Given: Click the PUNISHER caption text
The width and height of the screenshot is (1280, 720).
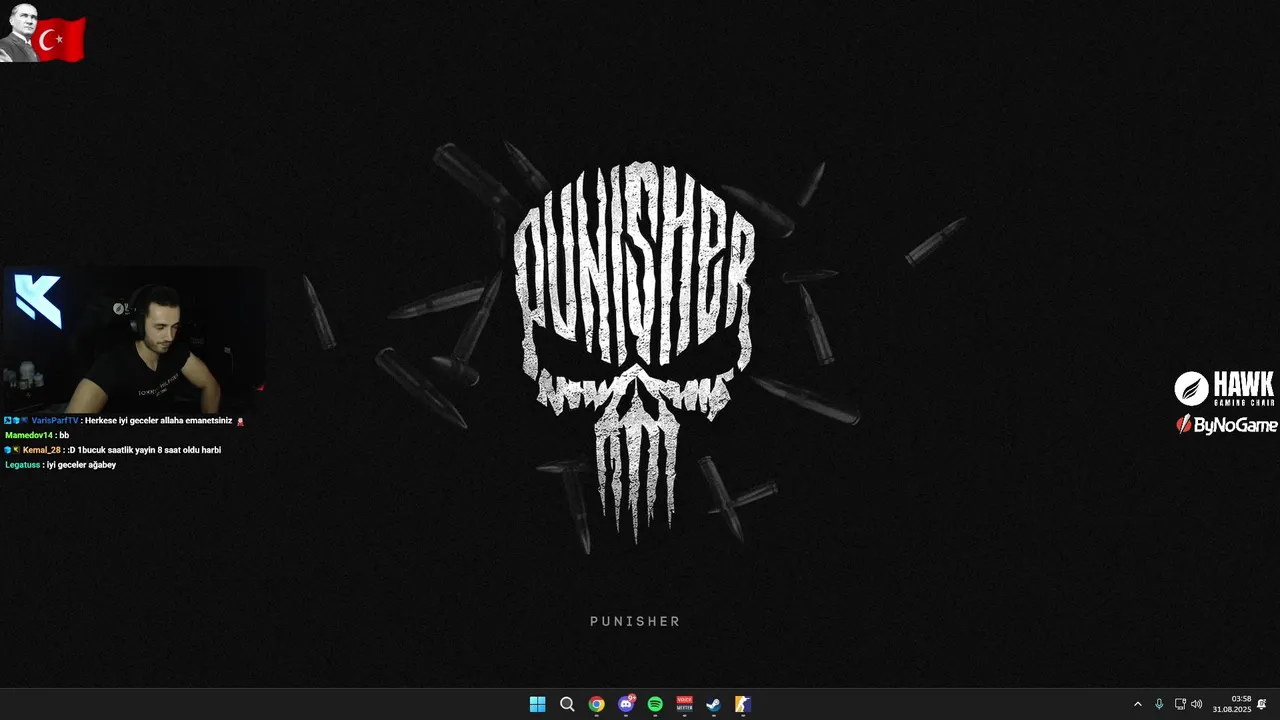Looking at the screenshot, I should (x=635, y=621).
